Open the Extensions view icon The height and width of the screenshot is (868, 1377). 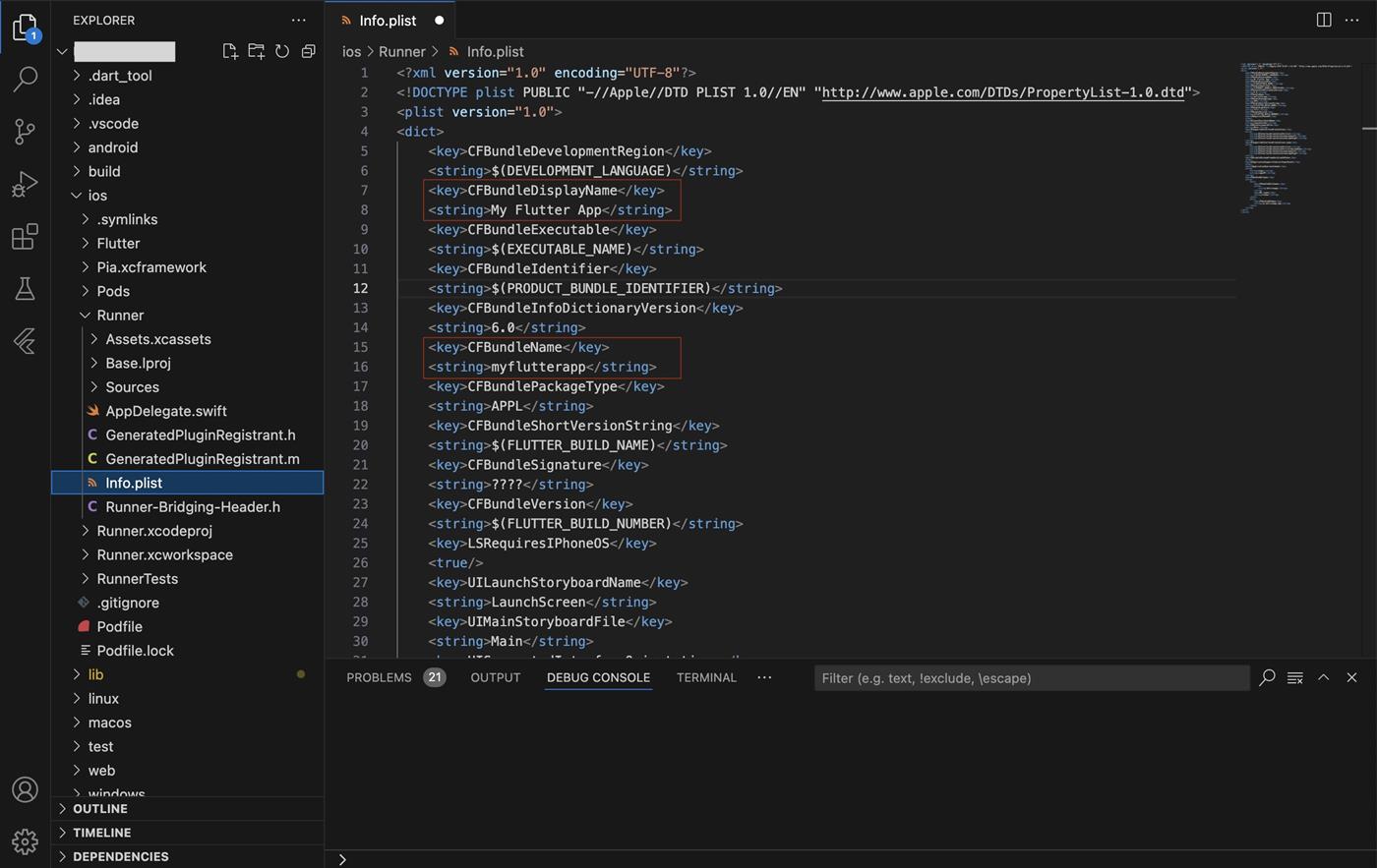click(x=26, y=236)
